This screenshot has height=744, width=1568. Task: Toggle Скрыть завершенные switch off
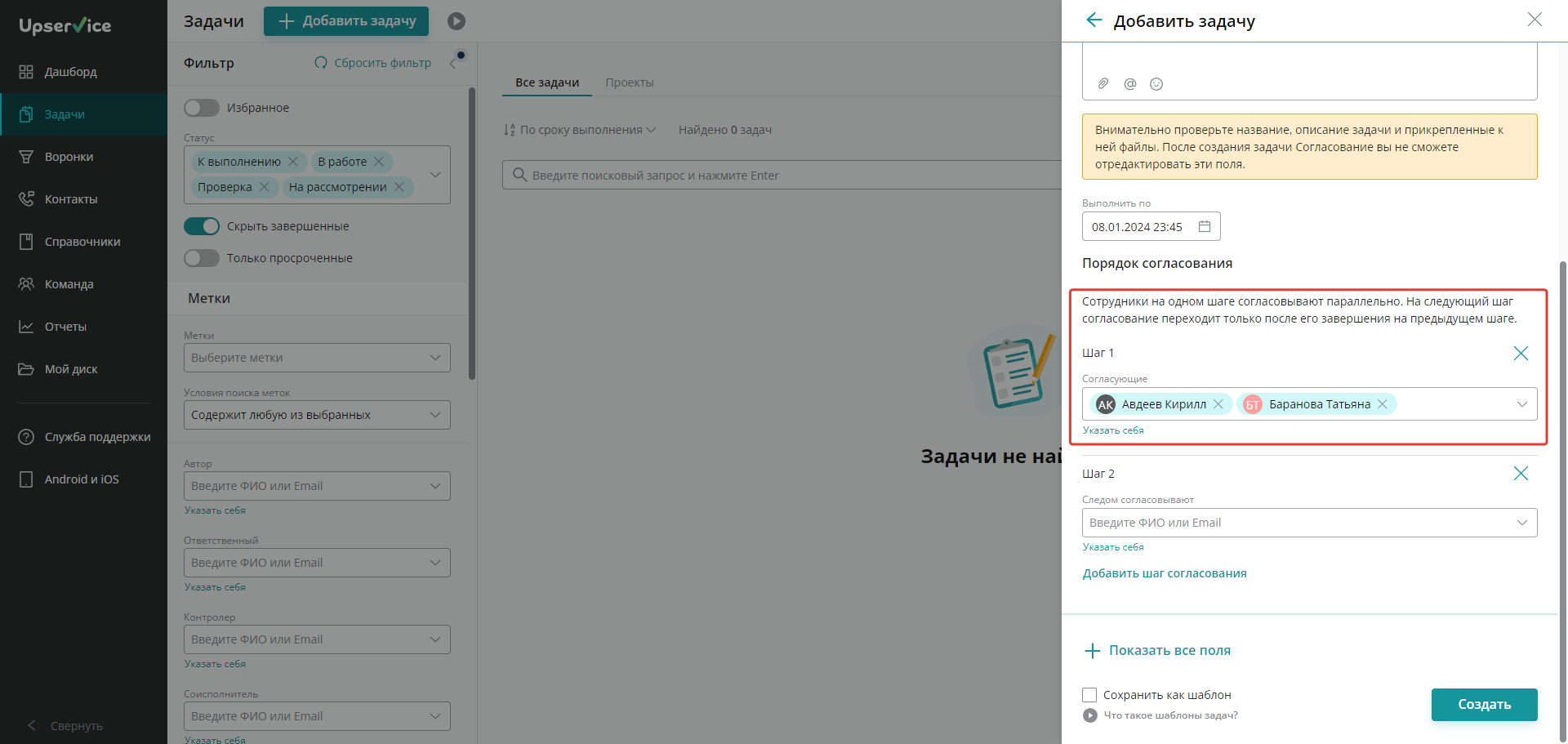[202, 226]
